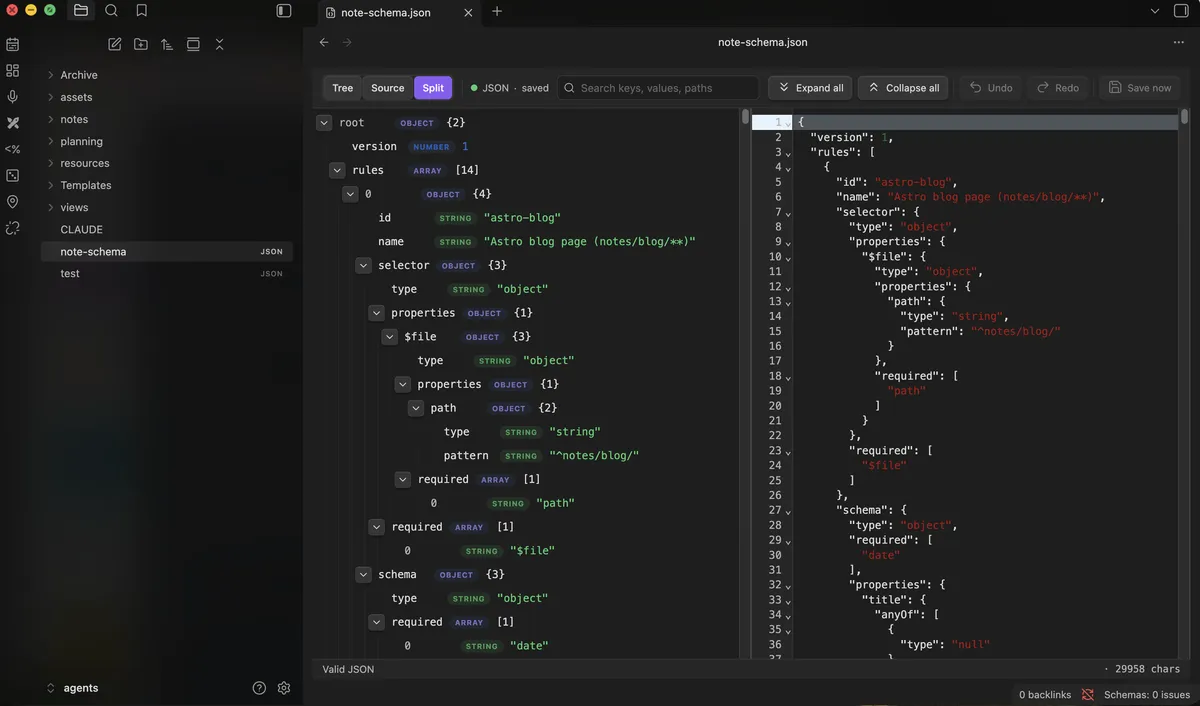
Task: Click the schema issues status bar icon
Action: (x=1088, y=694)
